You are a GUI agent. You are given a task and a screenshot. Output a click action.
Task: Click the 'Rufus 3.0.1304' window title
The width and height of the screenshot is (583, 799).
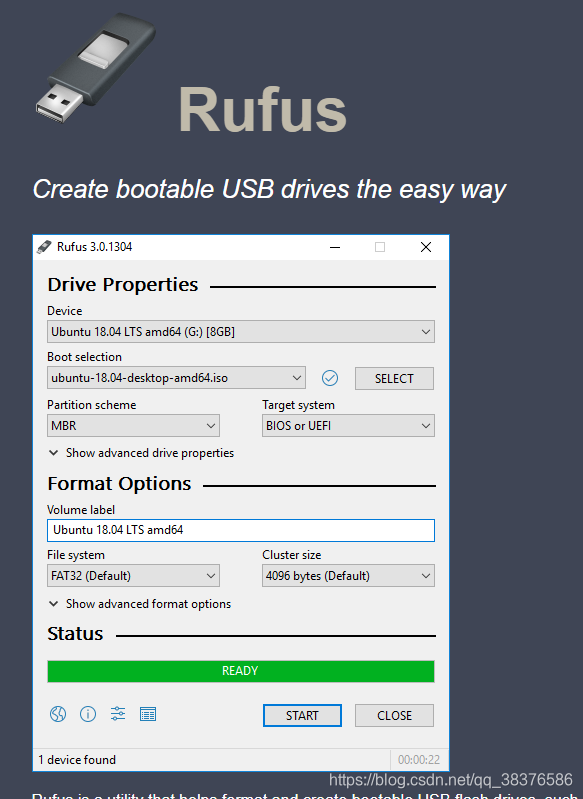(x=94, y=247)
